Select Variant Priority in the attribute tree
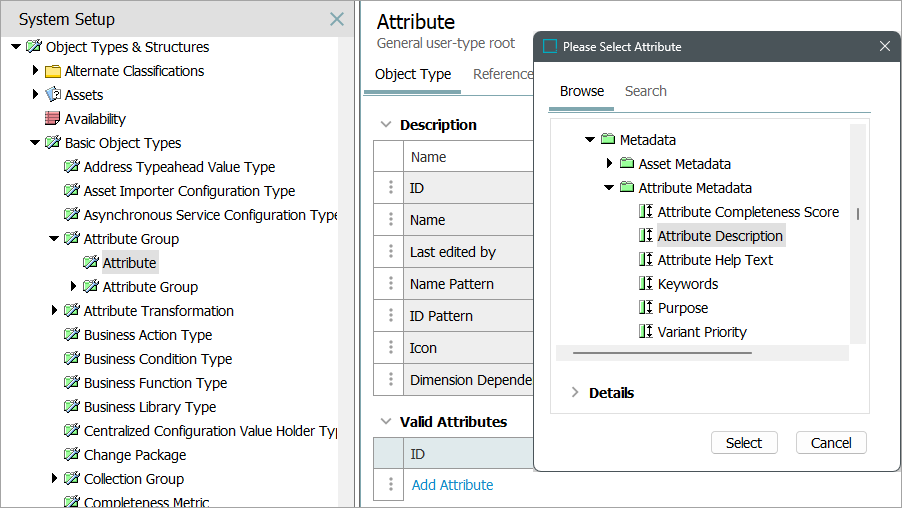Image resolution: width=902 pixels, height=508 pixels. tap(702, 332)
